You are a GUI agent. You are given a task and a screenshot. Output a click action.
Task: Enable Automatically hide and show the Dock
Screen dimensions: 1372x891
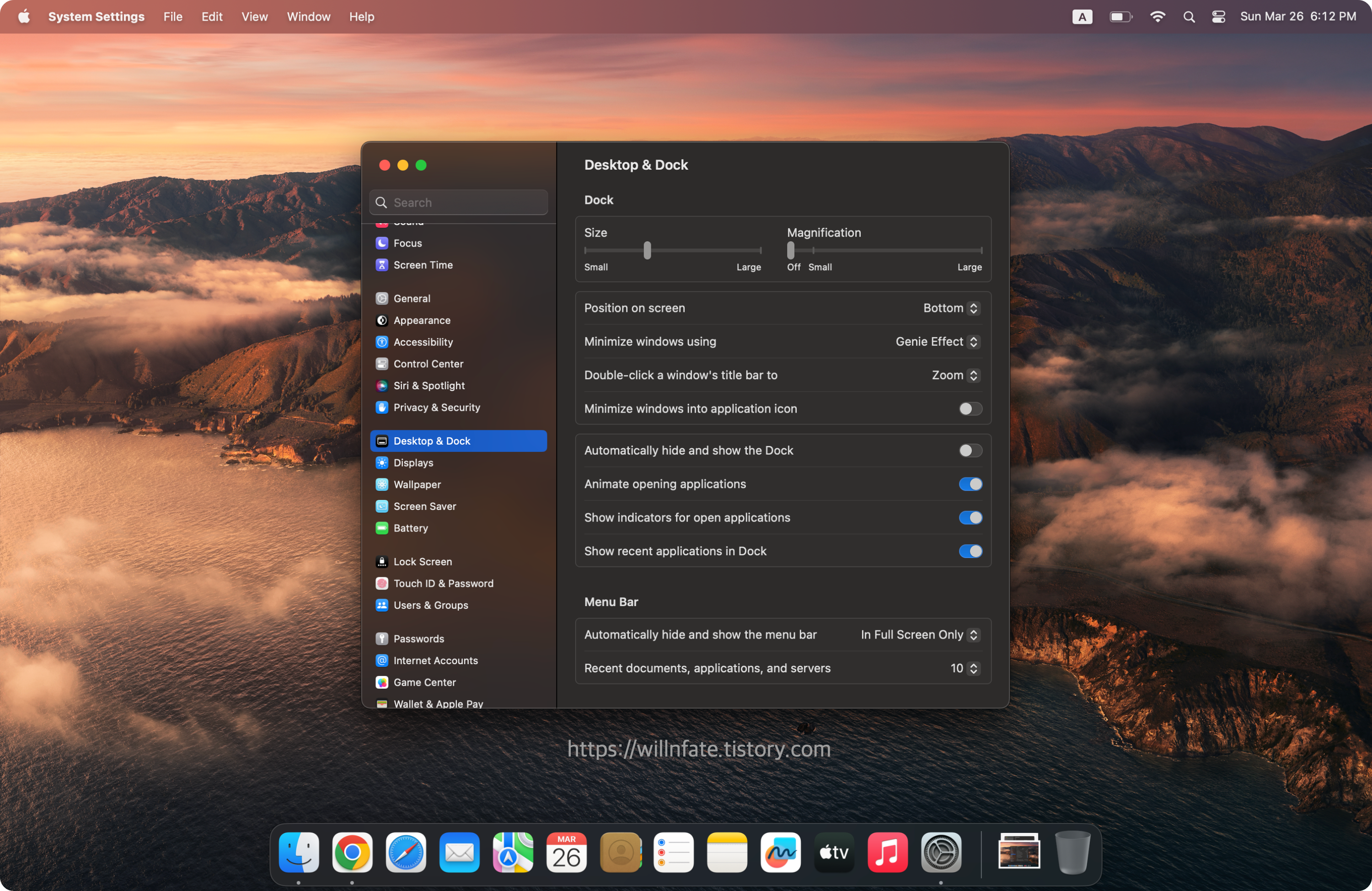pyautogui.click(x=970, y=451)
